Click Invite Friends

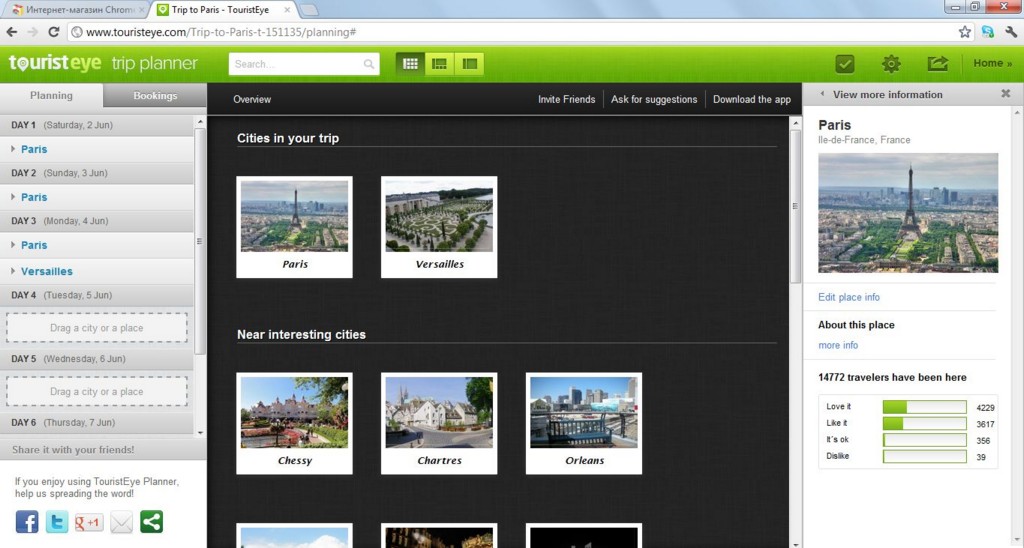(x=566, y=99)
